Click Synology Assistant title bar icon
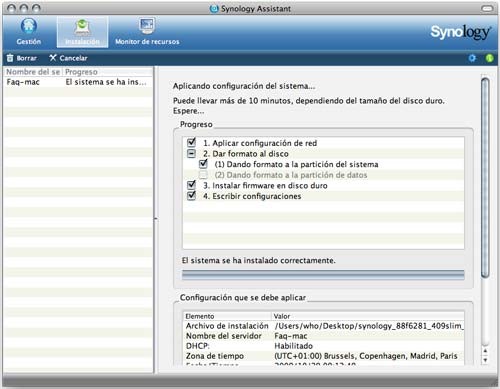 coord(214,9)
